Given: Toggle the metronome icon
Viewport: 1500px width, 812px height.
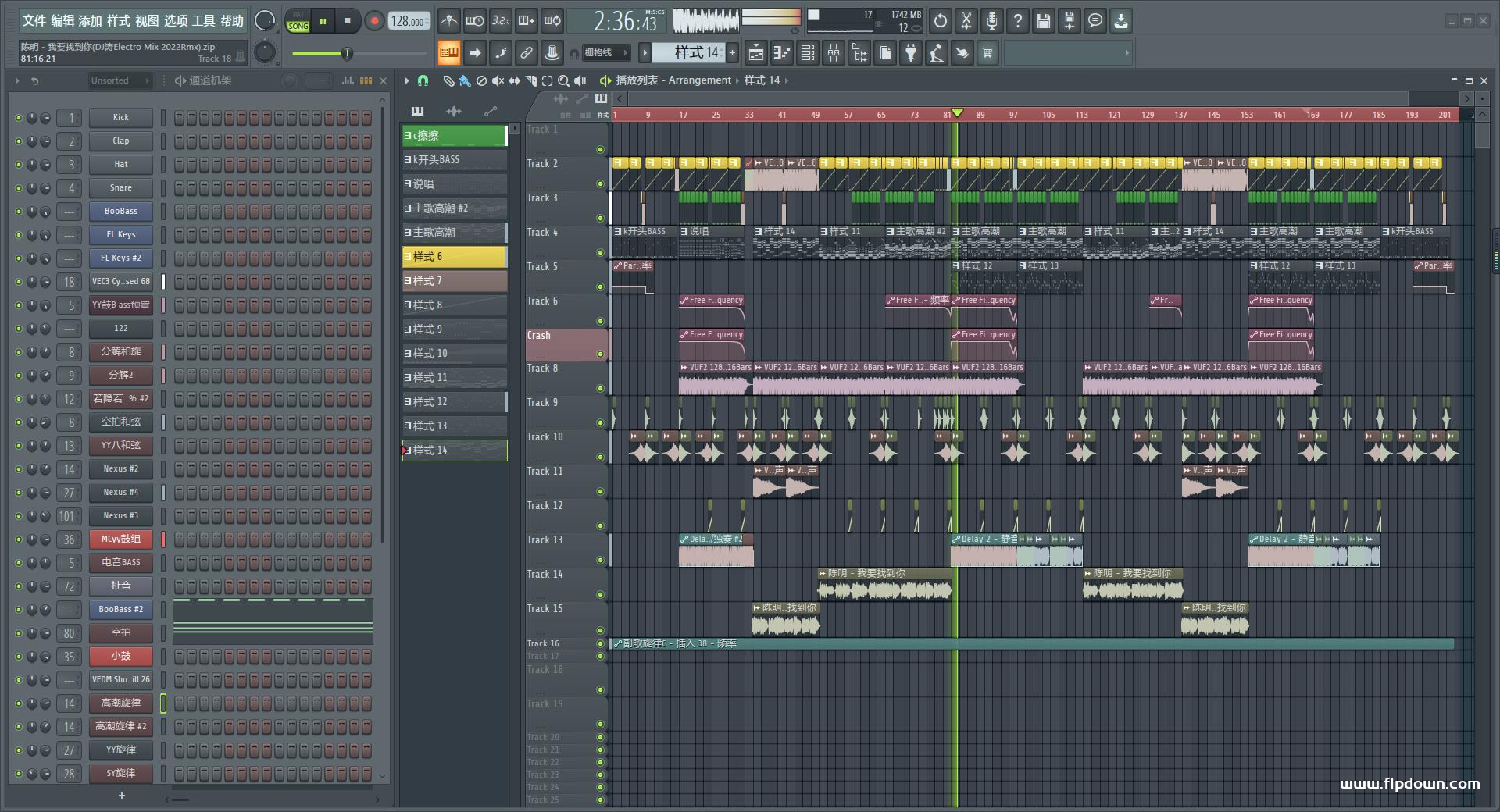Looking at the screenshot, I should point(448,21).
